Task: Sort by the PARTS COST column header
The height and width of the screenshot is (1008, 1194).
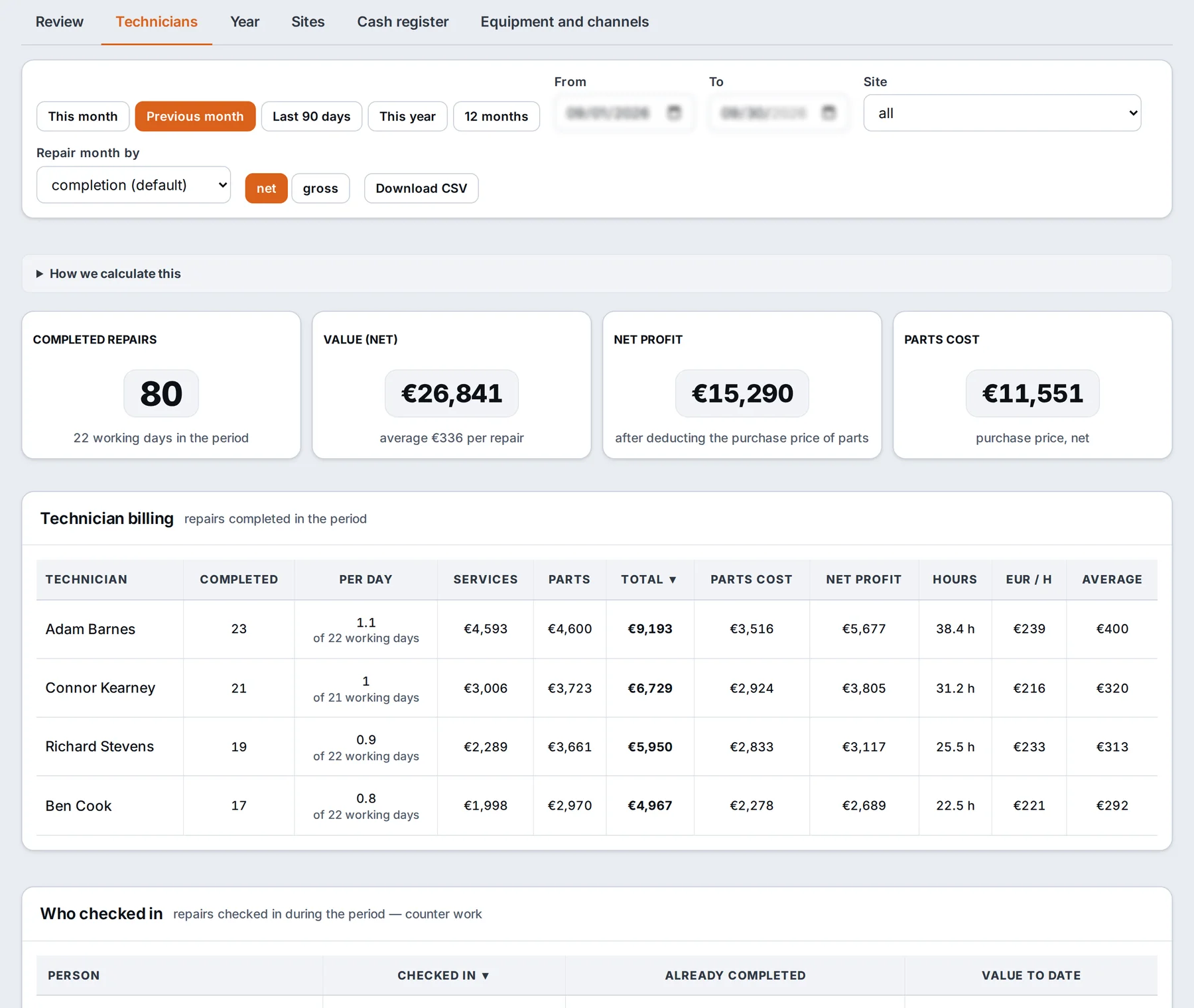Action: [752, 580]
